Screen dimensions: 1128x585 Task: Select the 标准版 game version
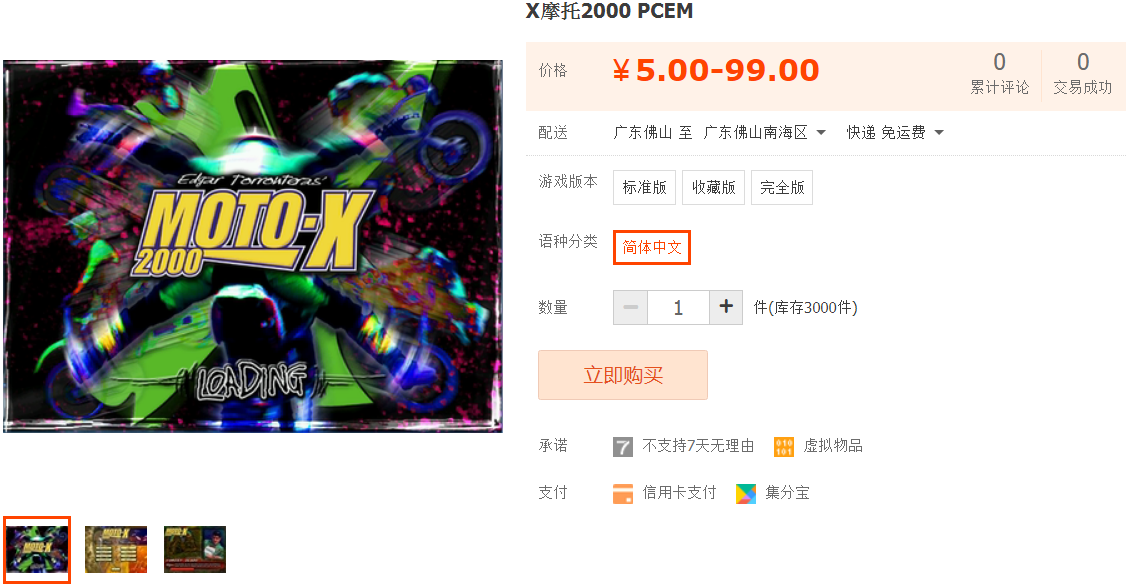645,187
